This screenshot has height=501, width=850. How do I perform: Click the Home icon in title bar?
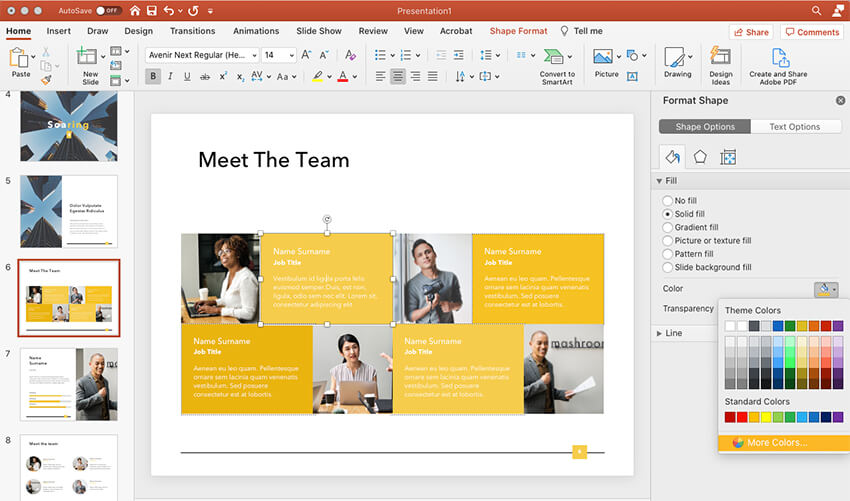click(135, 10)
